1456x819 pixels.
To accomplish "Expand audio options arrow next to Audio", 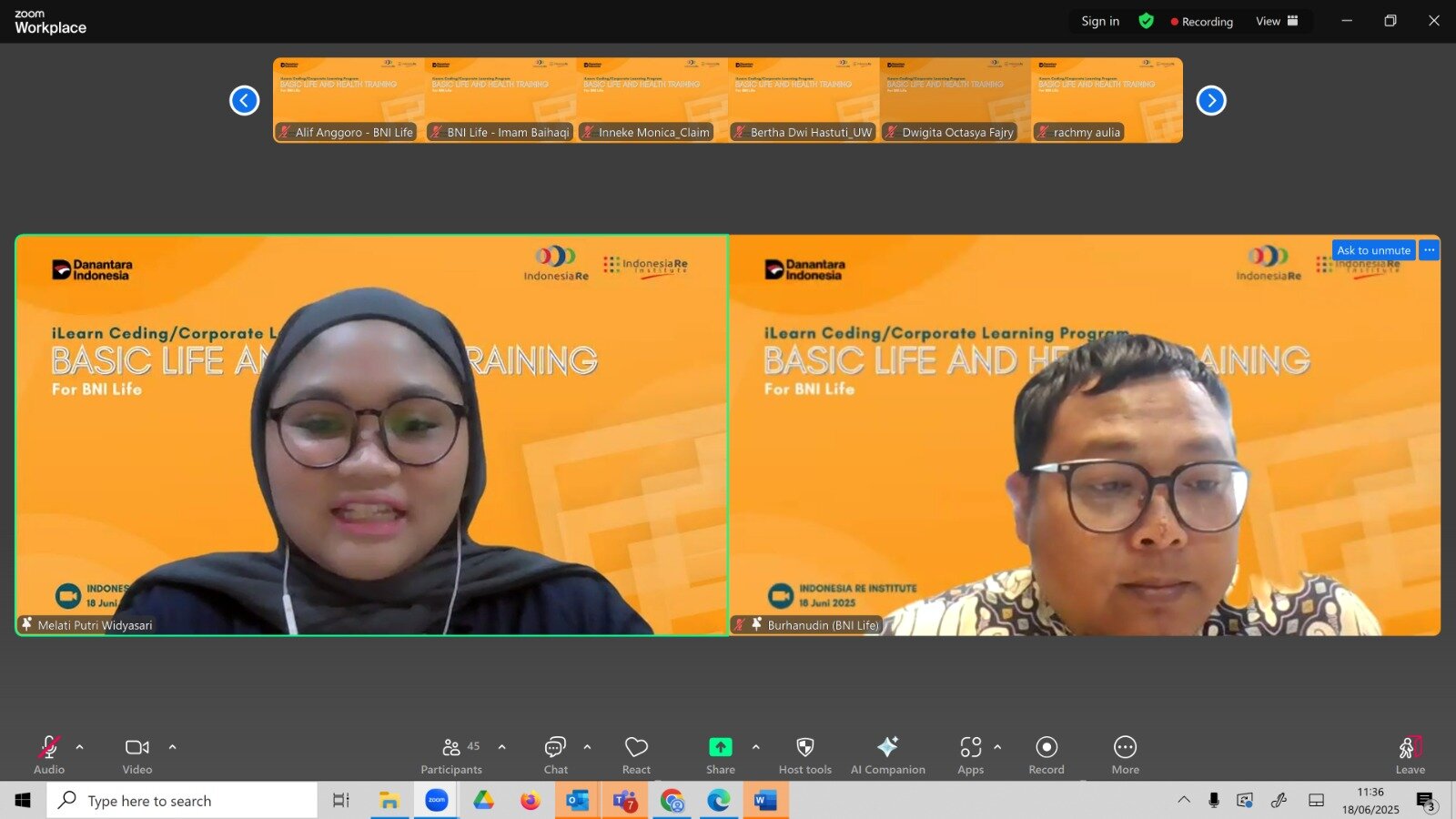I will [x=80, y=747].
